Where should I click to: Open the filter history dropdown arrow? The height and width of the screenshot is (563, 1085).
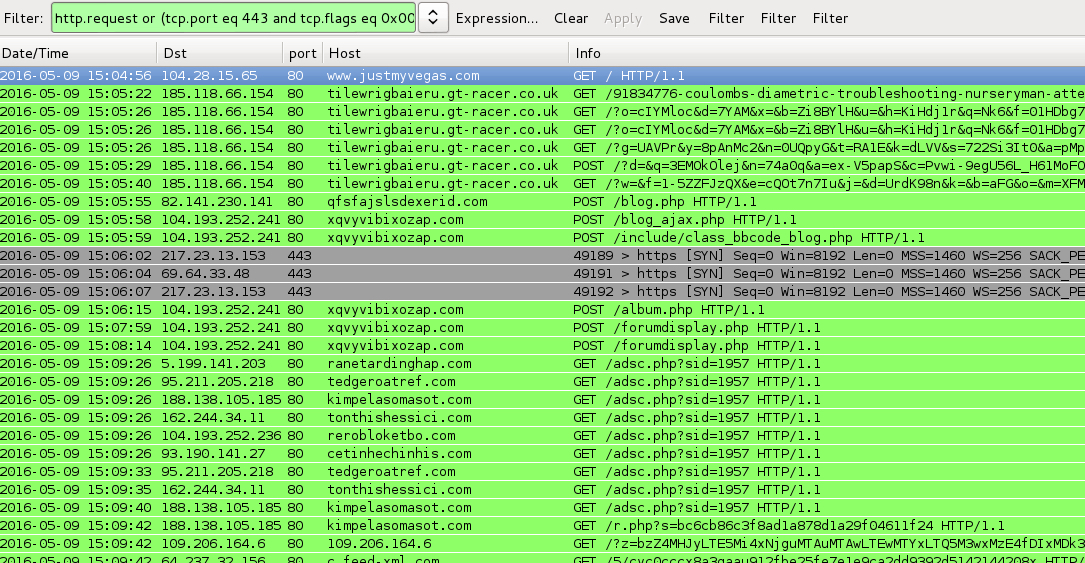click(x=433, y=17)
